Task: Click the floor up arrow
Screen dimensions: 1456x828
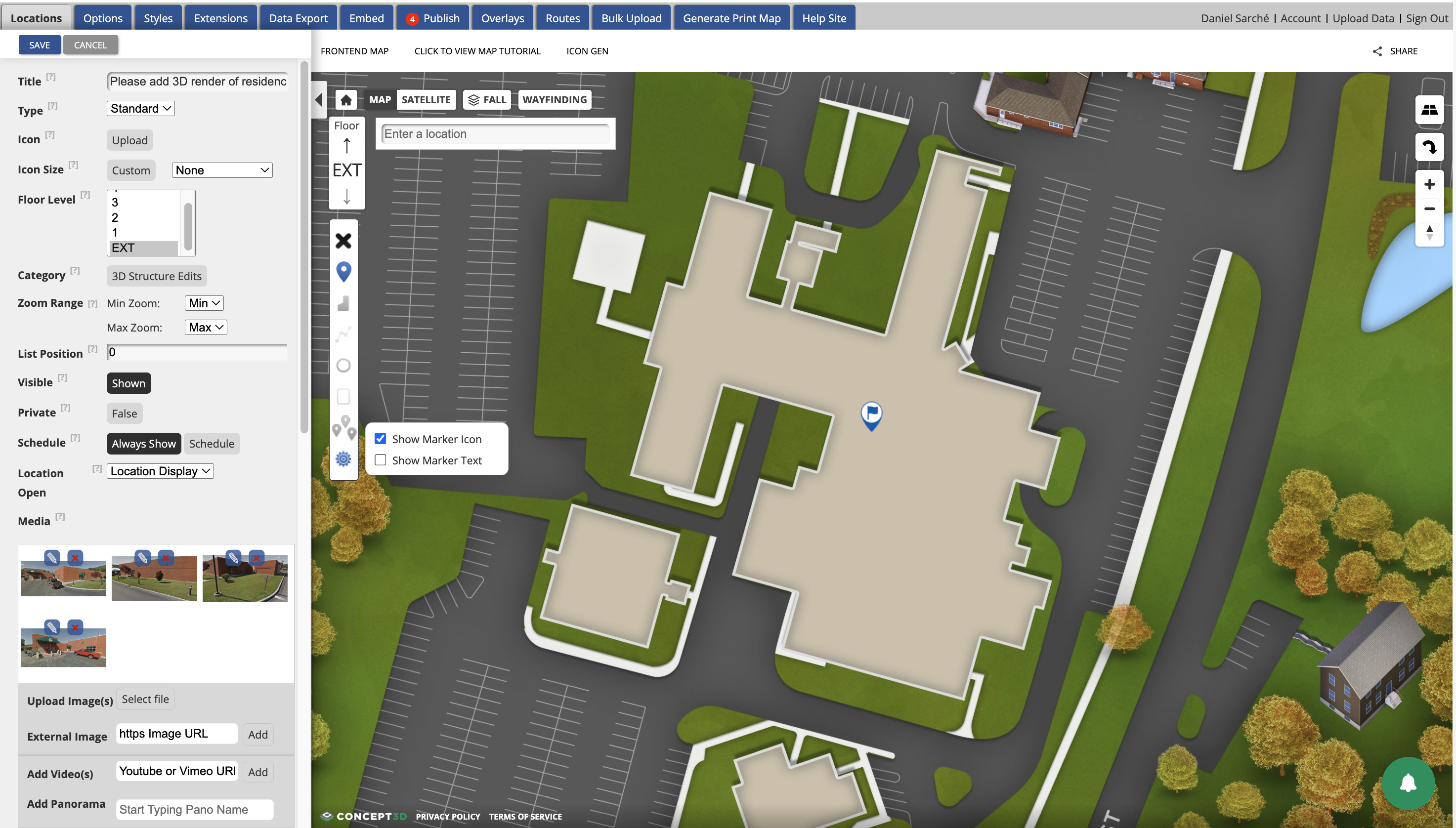Action: tap(347, 146)
